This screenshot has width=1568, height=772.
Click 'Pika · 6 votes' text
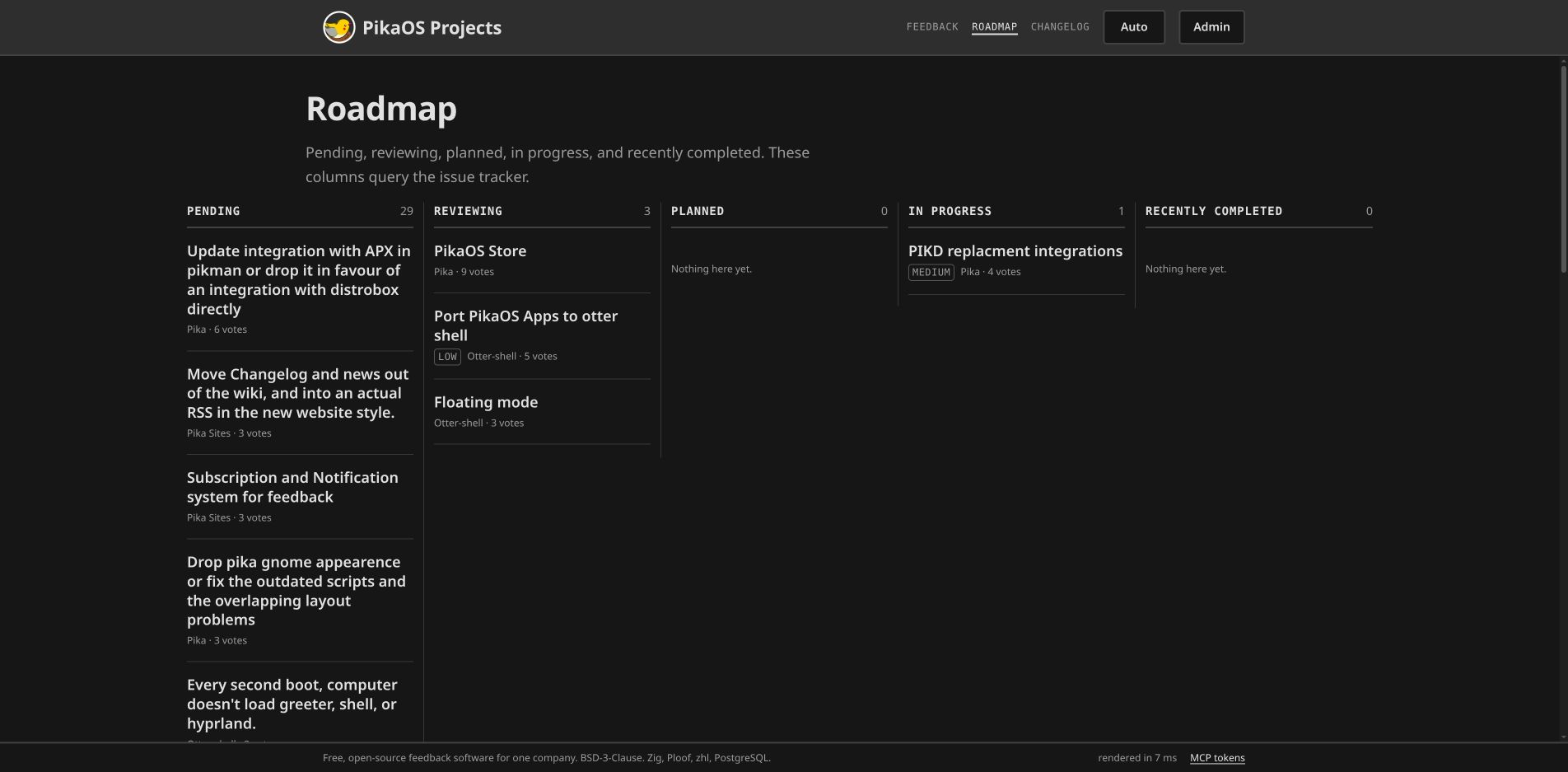tap(217, 330)
